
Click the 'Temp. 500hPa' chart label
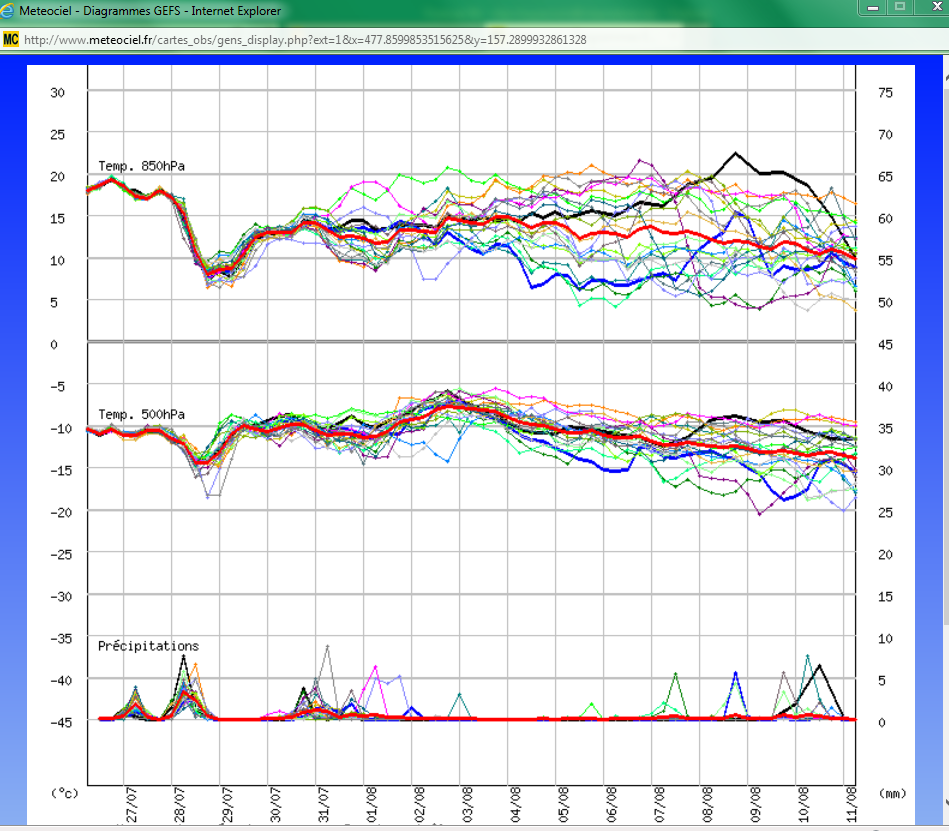142,415
